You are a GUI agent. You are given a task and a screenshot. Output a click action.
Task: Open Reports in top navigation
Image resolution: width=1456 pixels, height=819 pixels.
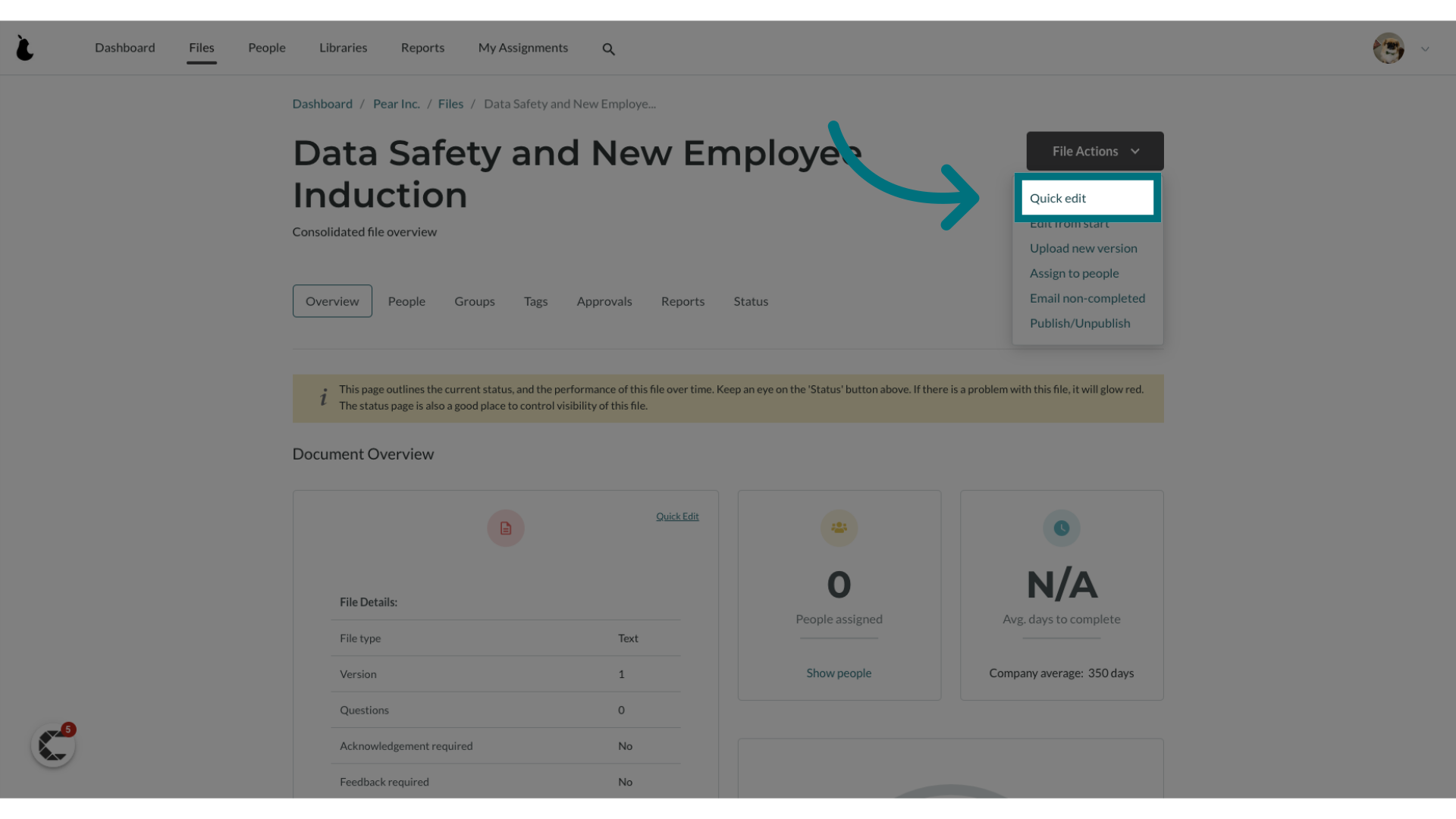point(422,48)
